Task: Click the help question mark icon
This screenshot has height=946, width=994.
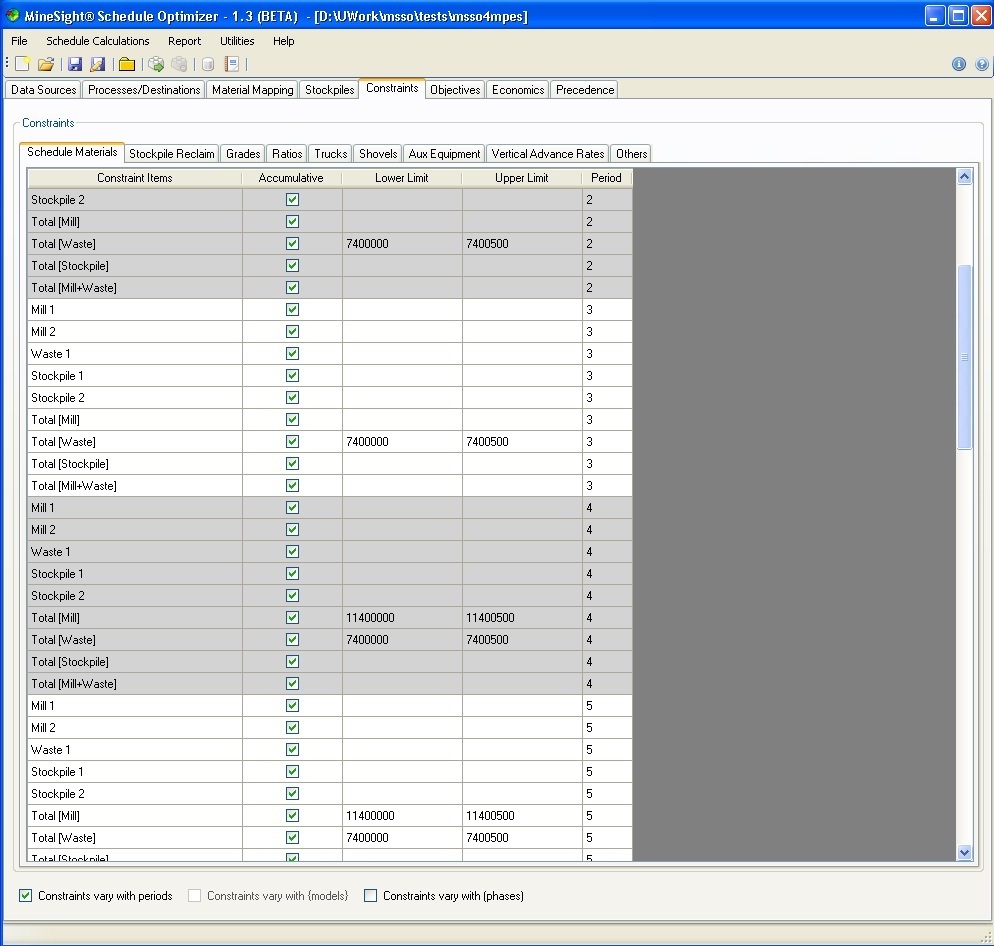Action: pyautogui.click(x=981, y=64)
